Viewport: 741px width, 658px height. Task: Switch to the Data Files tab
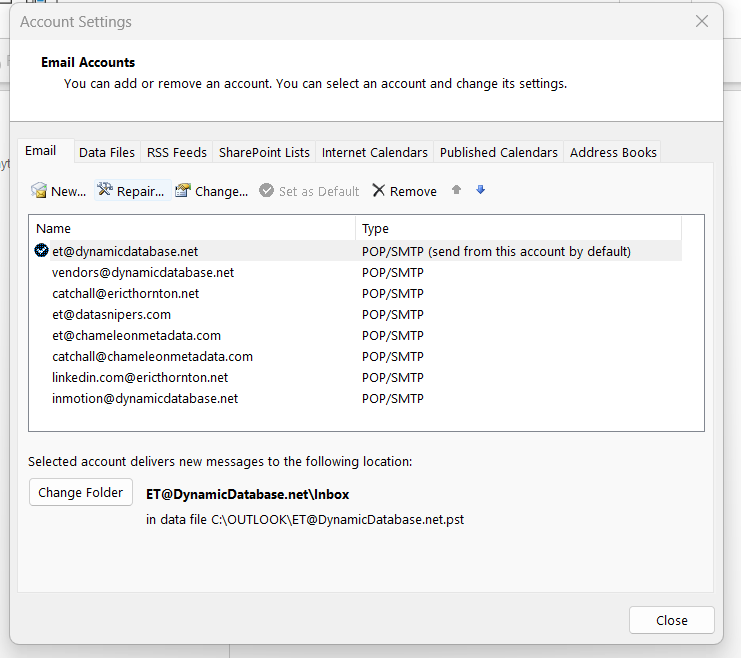(x=107, y=152)
